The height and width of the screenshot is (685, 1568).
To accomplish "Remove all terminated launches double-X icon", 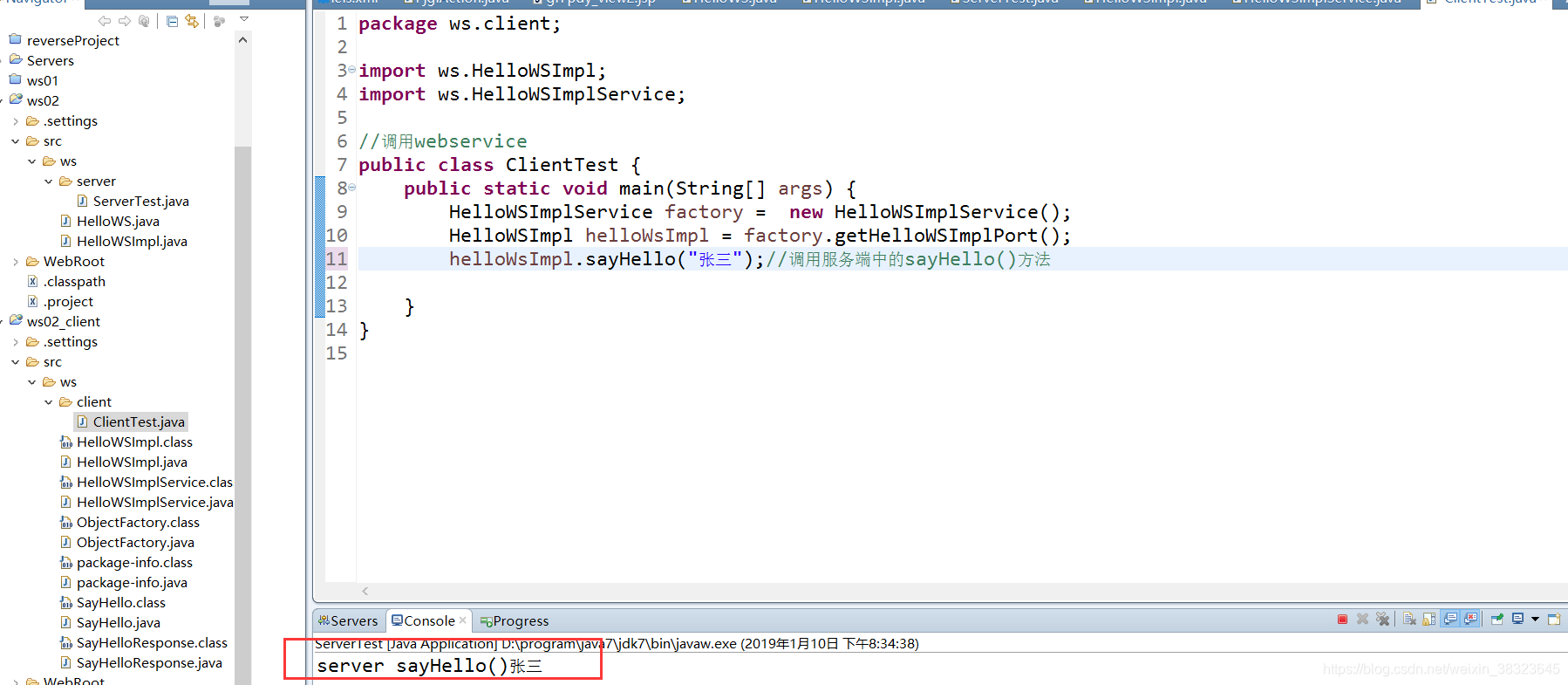I will pyautogui.click(x=1383, y=620).
